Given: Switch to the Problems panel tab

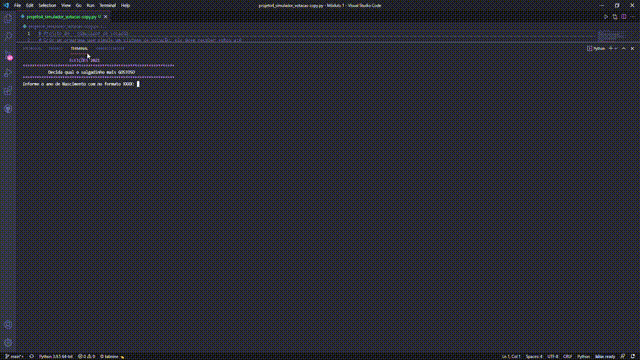Looking at the screenshot, I should click(x=32, y=49).
